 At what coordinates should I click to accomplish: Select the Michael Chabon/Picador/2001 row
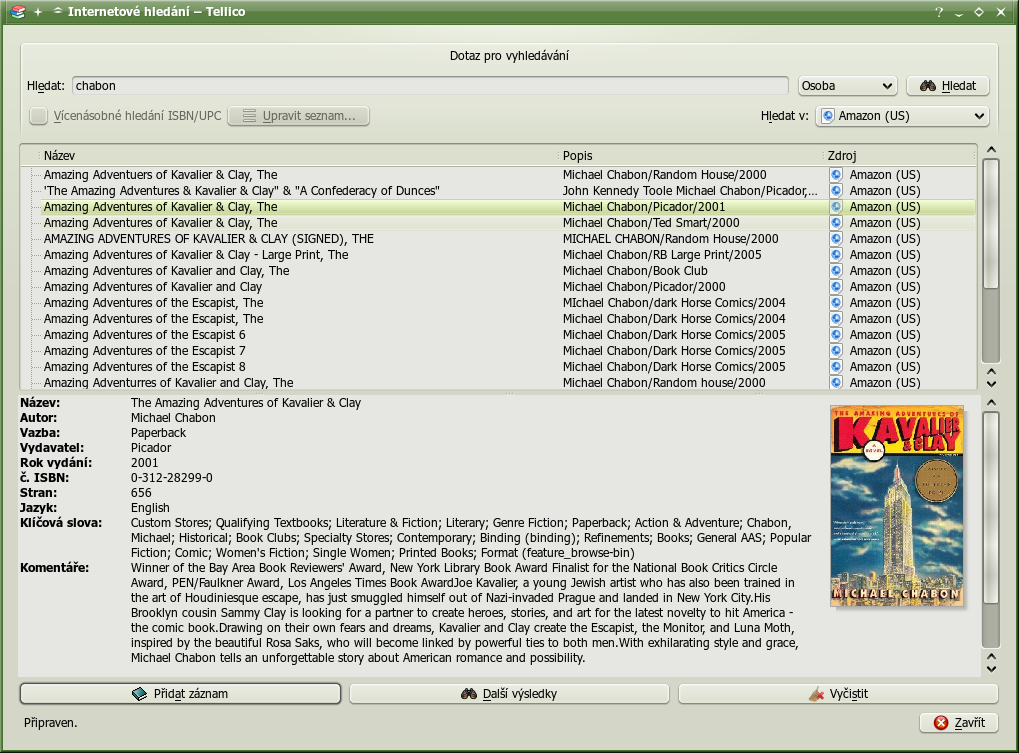click(498, 207)
